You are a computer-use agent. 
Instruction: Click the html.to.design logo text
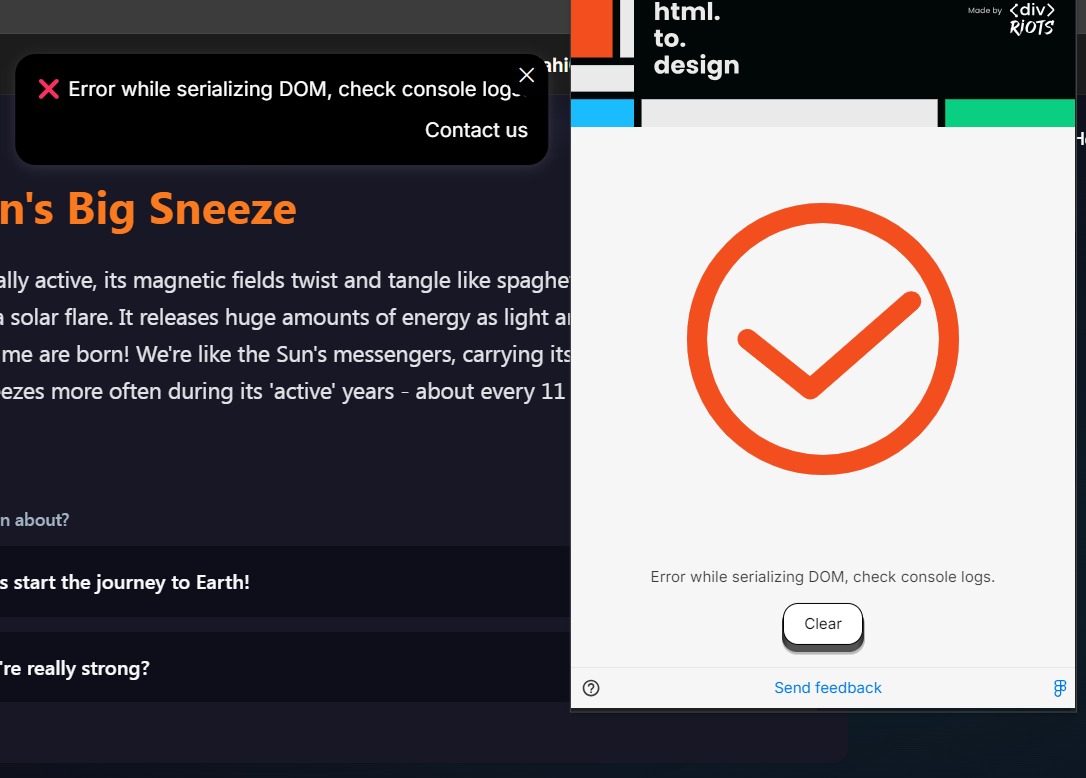(x=696, y=40)
